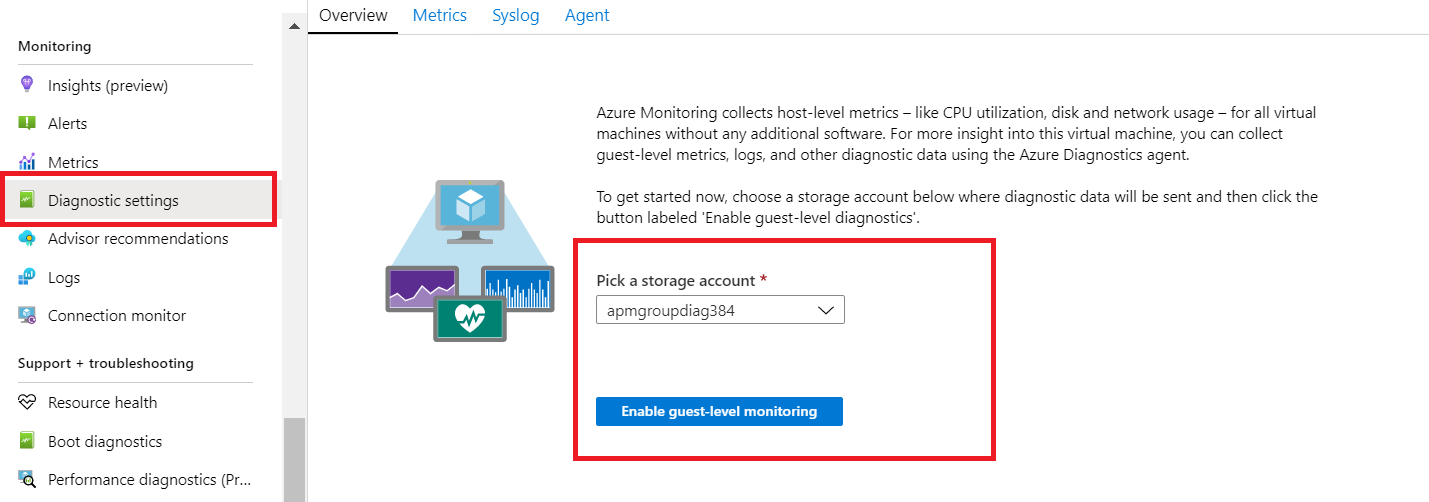Click the Diagnostic settings icon
This screenshot has height=502, width=1429.
point(27,200)
